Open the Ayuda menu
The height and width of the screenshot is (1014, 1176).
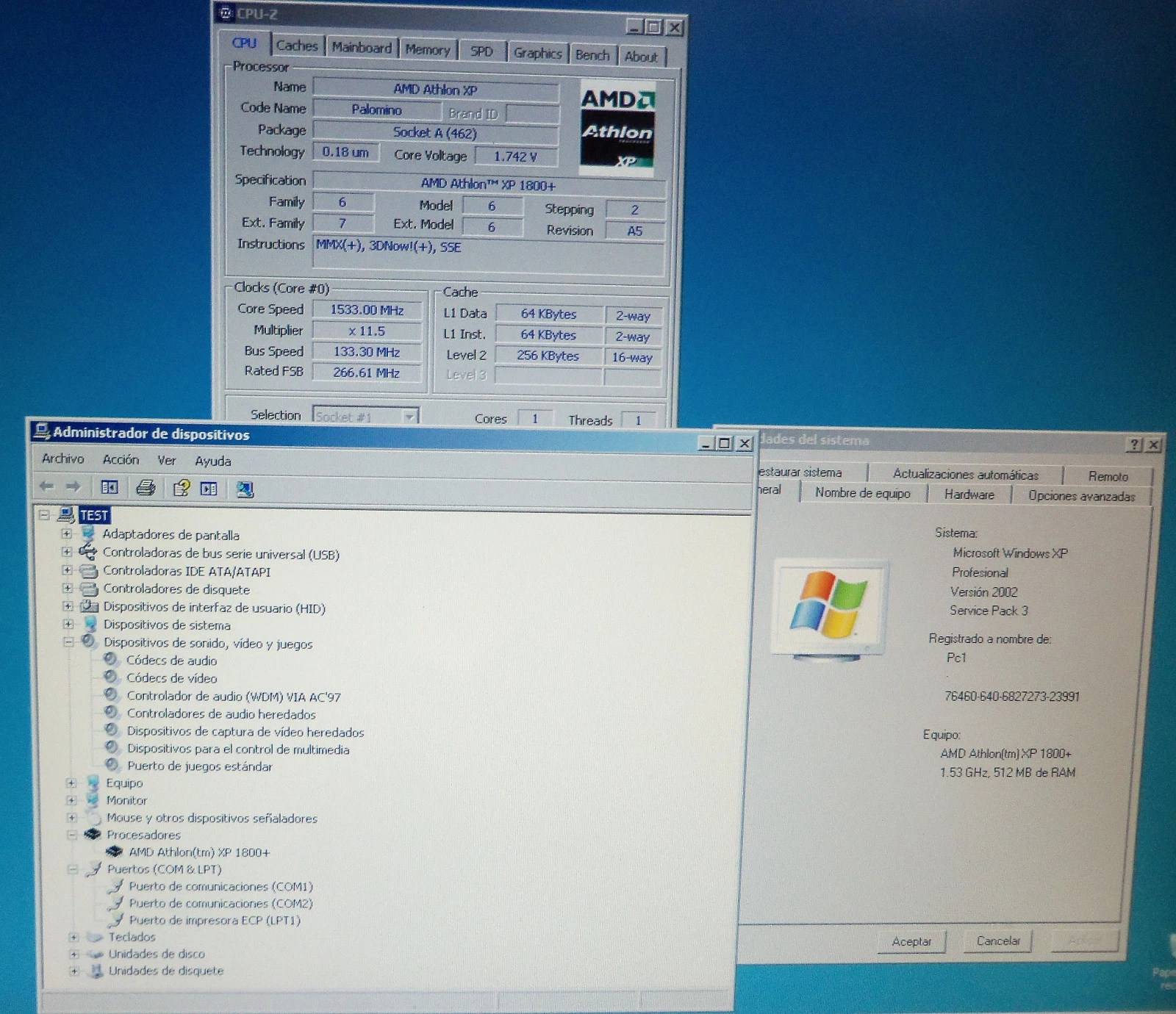[213, 461]
